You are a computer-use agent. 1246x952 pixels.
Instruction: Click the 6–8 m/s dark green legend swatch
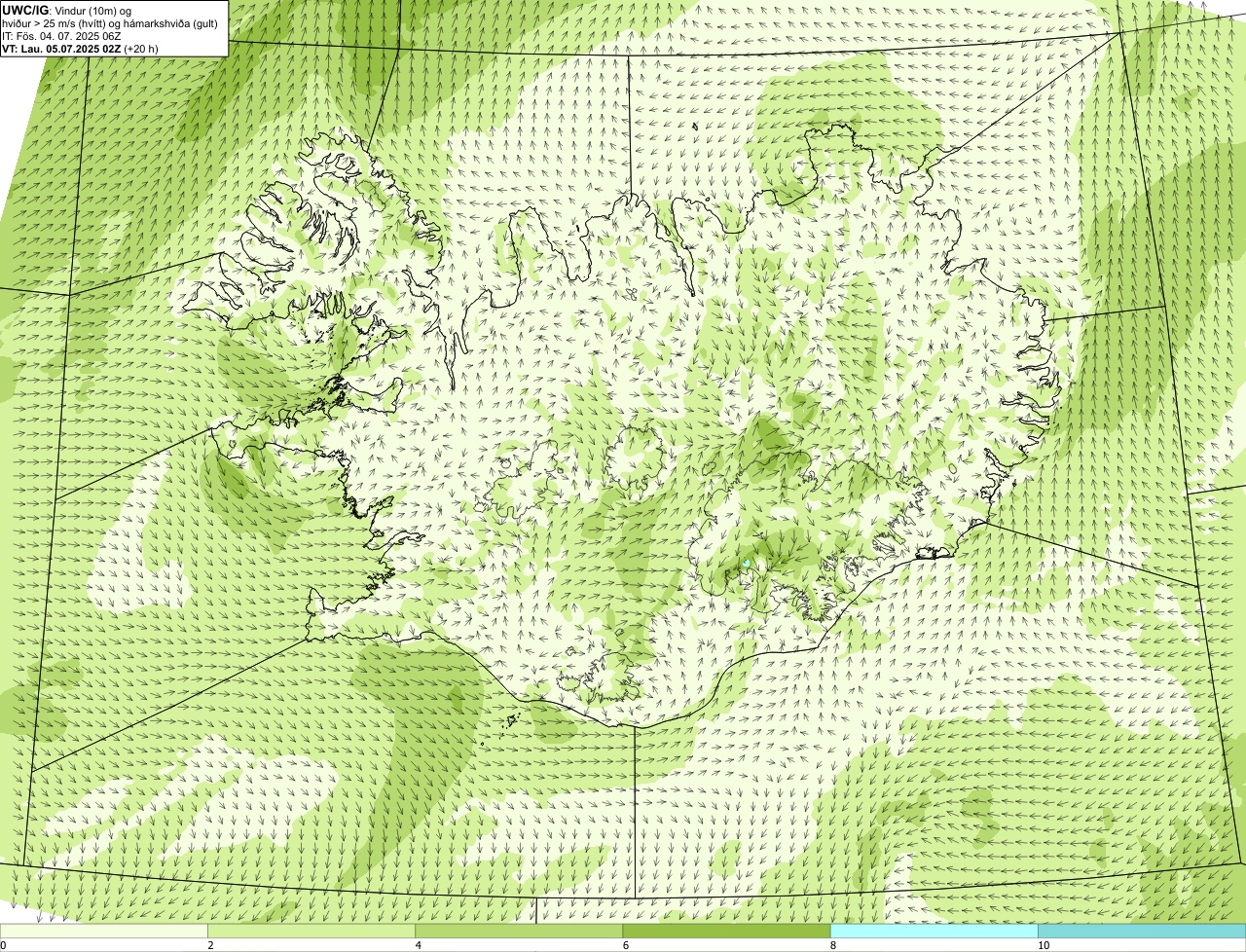[726, 932]
